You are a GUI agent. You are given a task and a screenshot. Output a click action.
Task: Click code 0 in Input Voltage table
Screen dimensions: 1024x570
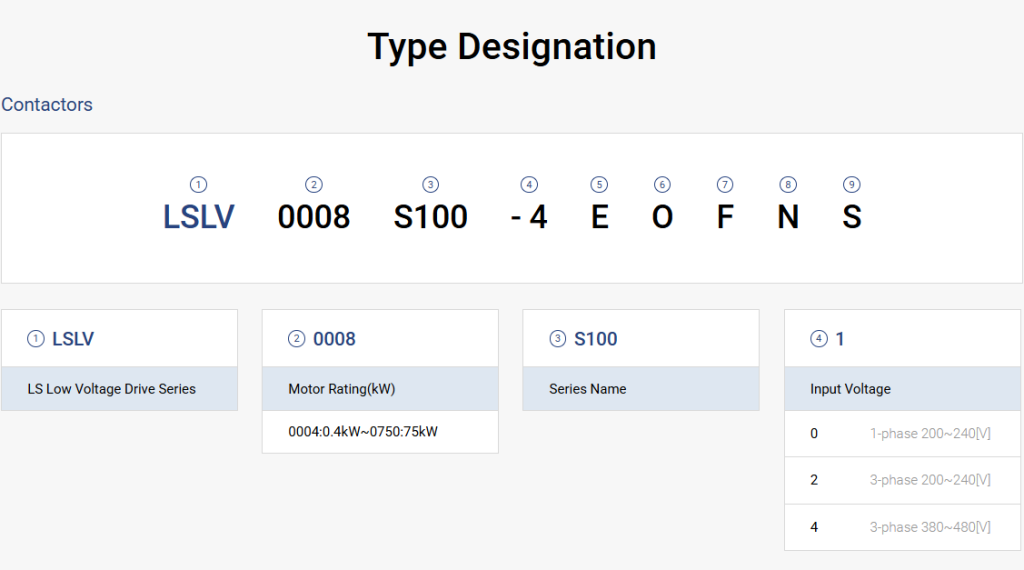(x=814, y=434)
